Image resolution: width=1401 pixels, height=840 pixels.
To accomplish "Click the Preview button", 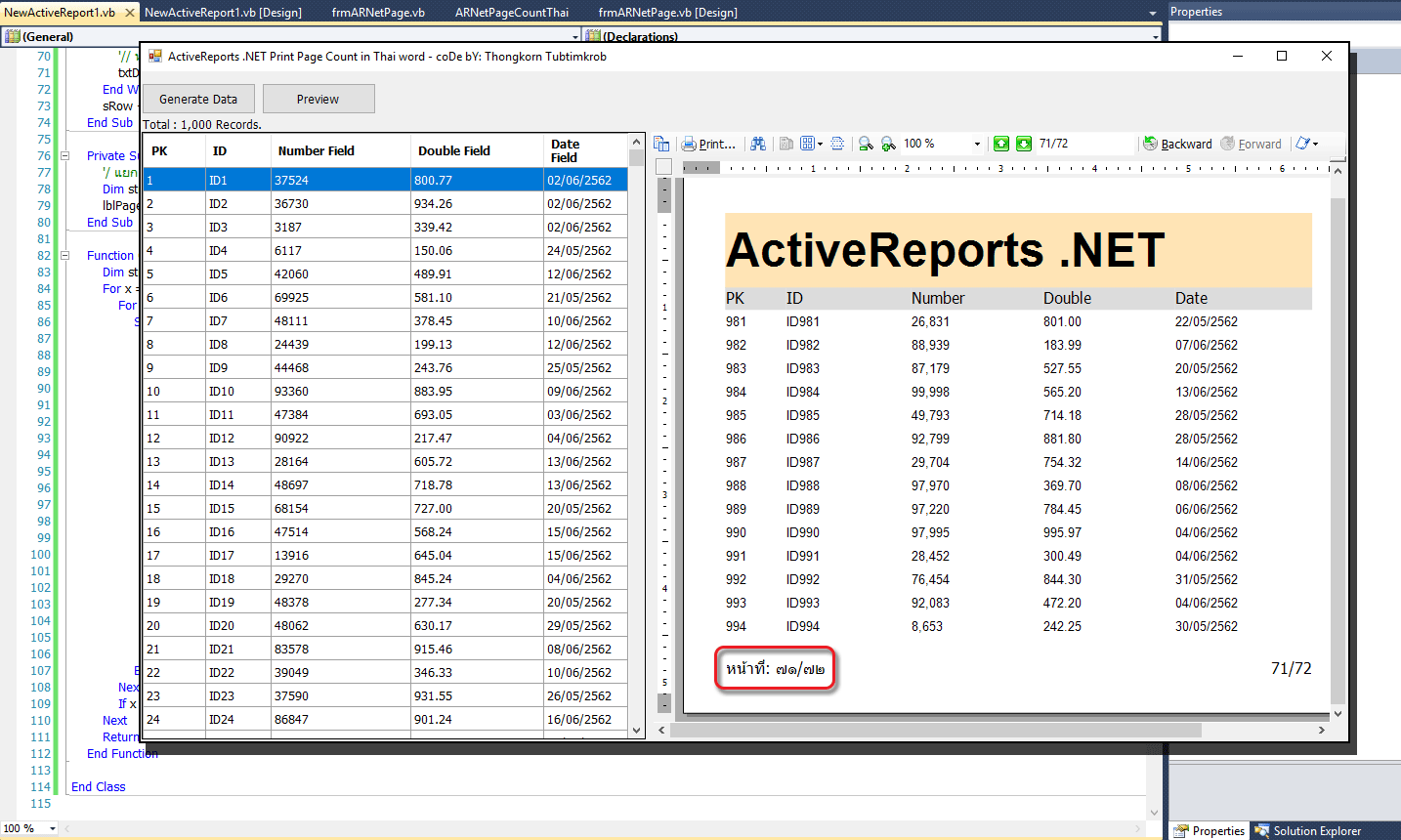I will click(318, 99).
